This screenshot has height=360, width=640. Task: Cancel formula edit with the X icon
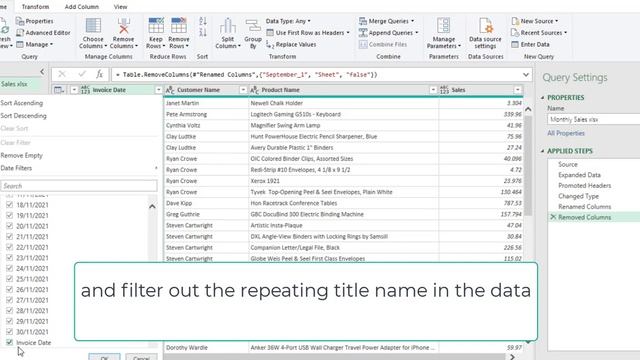click(62, 74)
